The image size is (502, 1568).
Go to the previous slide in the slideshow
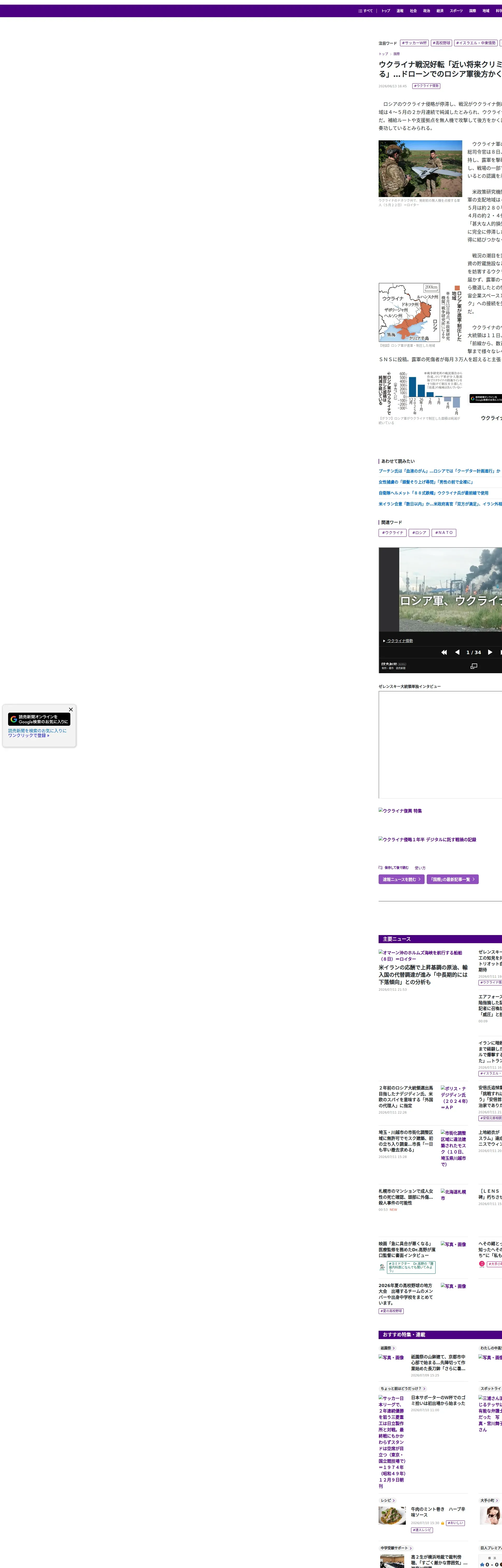[x=457, y=653]
